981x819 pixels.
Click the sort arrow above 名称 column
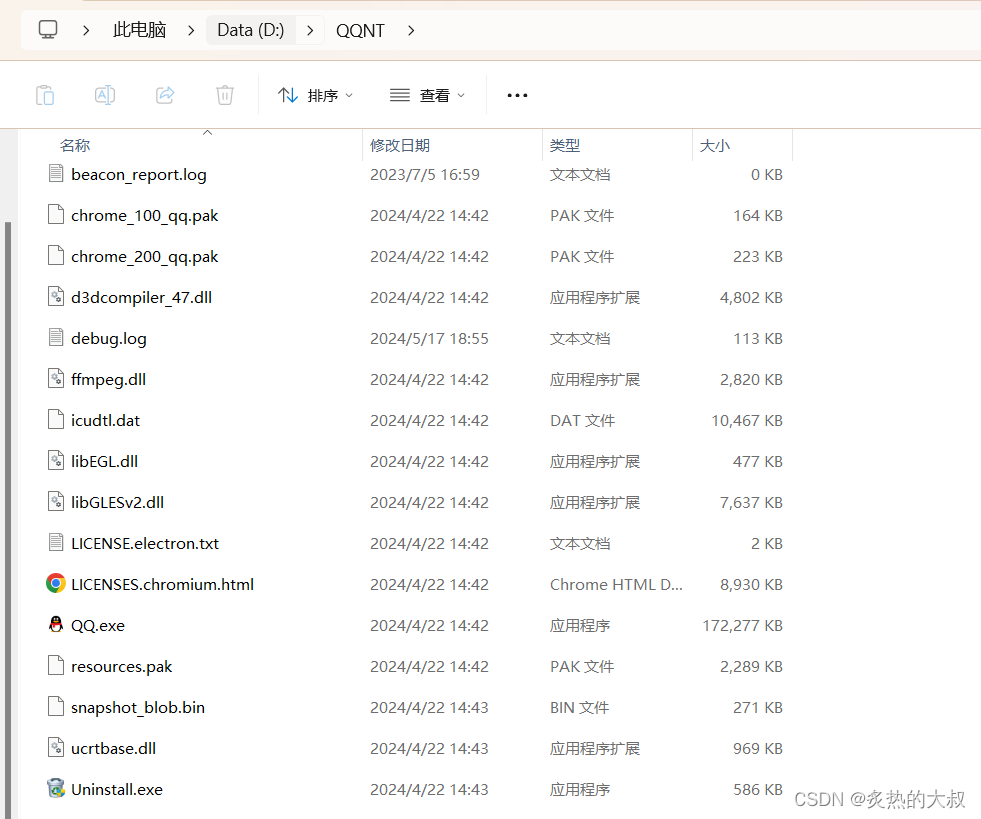(x=208, y=133)
